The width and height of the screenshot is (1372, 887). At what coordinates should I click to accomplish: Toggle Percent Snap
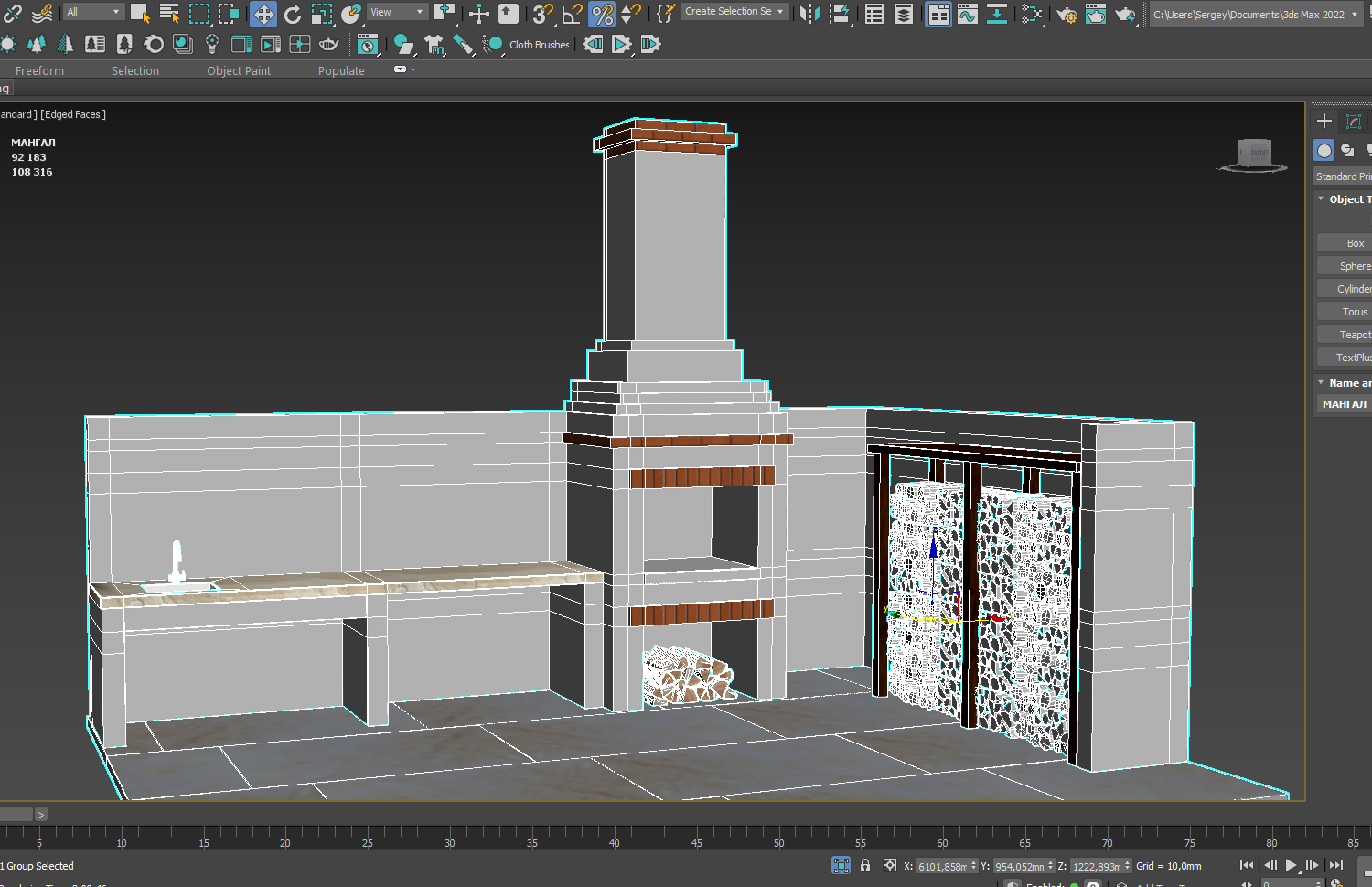(x=602, y=14)
